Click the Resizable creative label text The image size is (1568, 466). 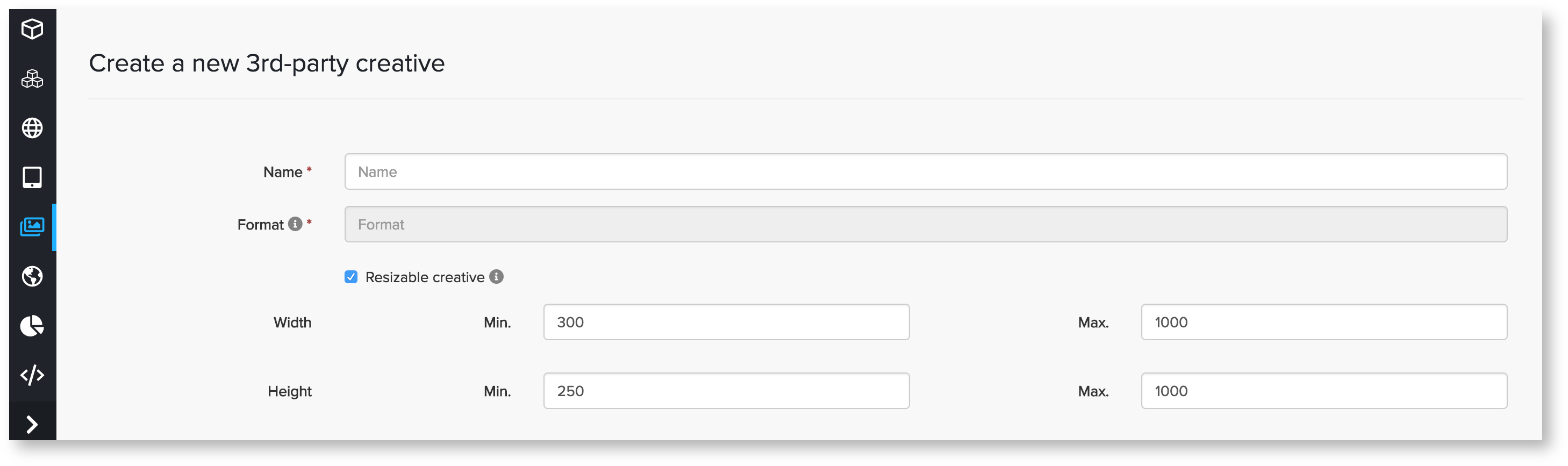425,277
